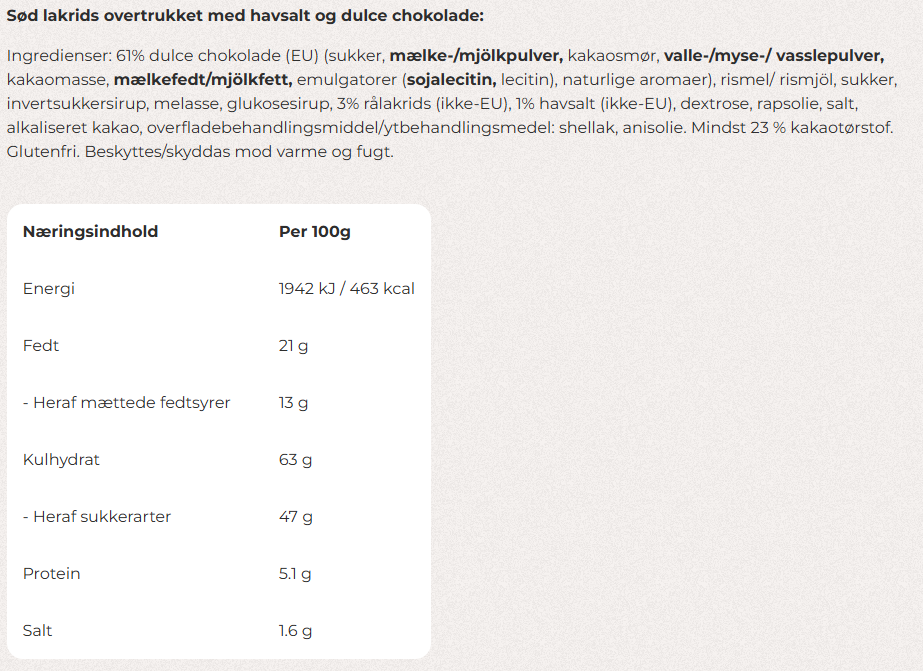Viewport: 923px width, 671px height.
Task: Click the protein value '5.1 g'
Action: pyautogui.click(x=295, y=574)
